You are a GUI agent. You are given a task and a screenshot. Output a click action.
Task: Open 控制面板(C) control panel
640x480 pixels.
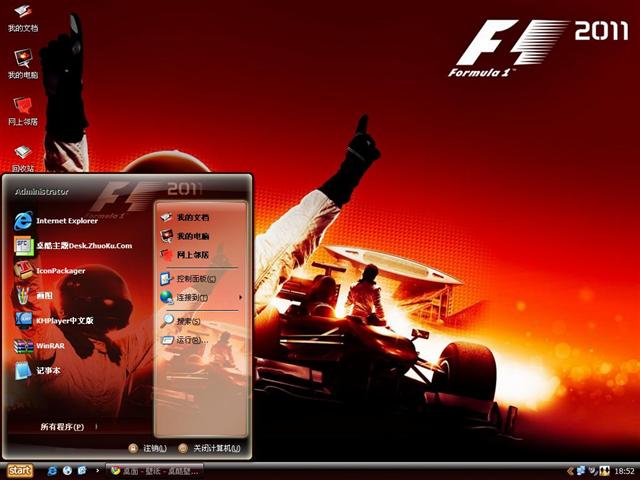pos(188,279)
